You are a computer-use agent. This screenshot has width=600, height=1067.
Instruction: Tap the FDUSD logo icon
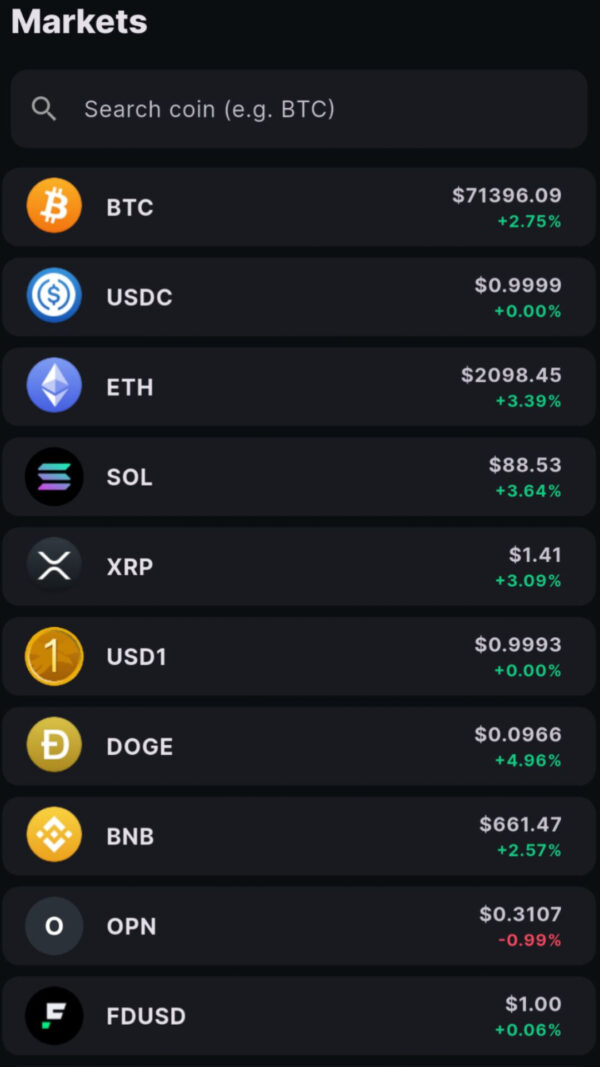[x=54, y=1016]
